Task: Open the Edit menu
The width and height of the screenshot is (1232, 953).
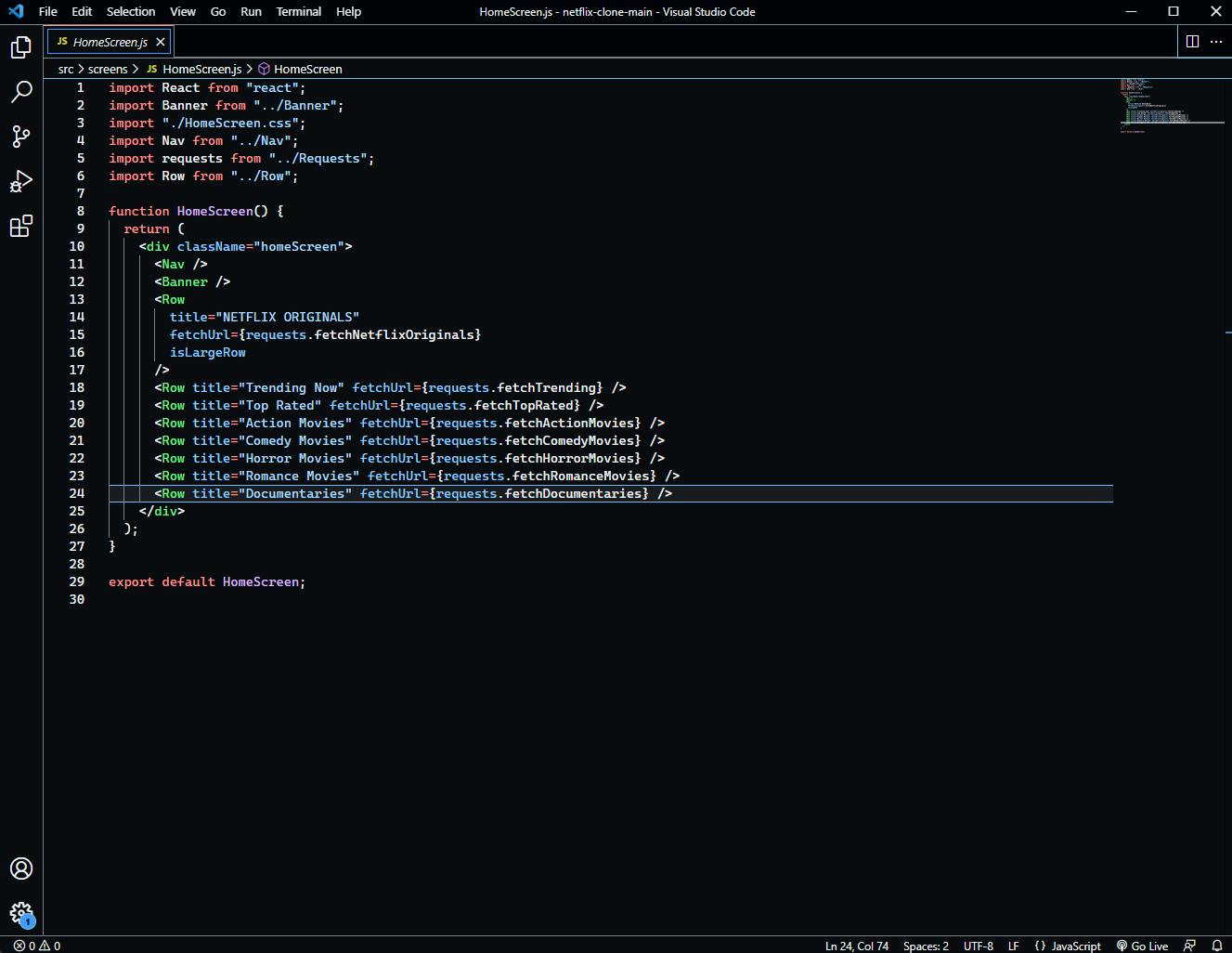Action: 82,11
